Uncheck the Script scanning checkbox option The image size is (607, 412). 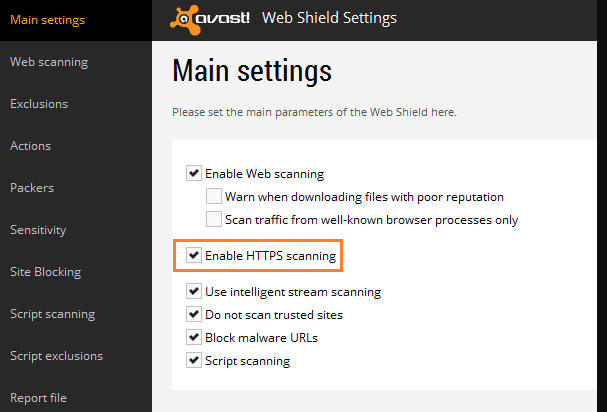194,360
